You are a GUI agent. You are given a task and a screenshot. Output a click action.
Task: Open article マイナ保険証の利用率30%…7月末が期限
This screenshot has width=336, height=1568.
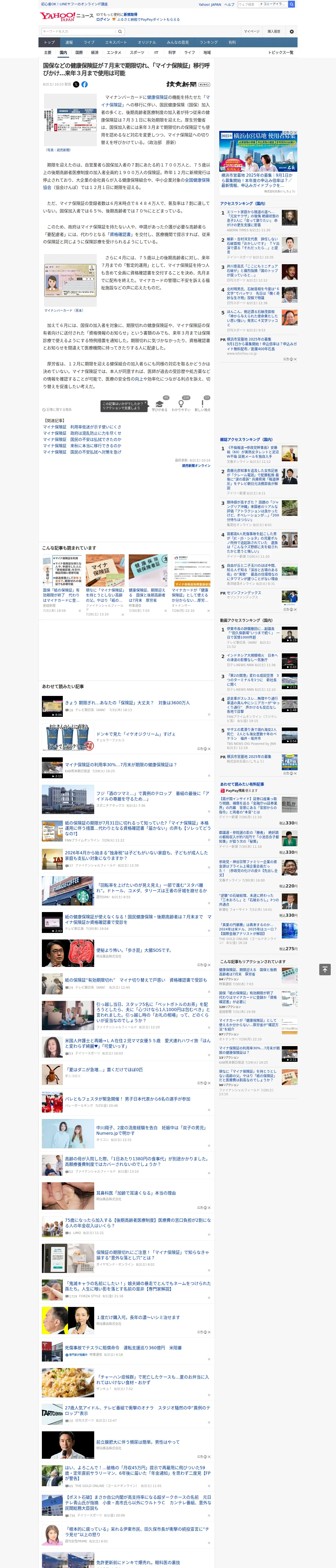(x=121, y=764)
